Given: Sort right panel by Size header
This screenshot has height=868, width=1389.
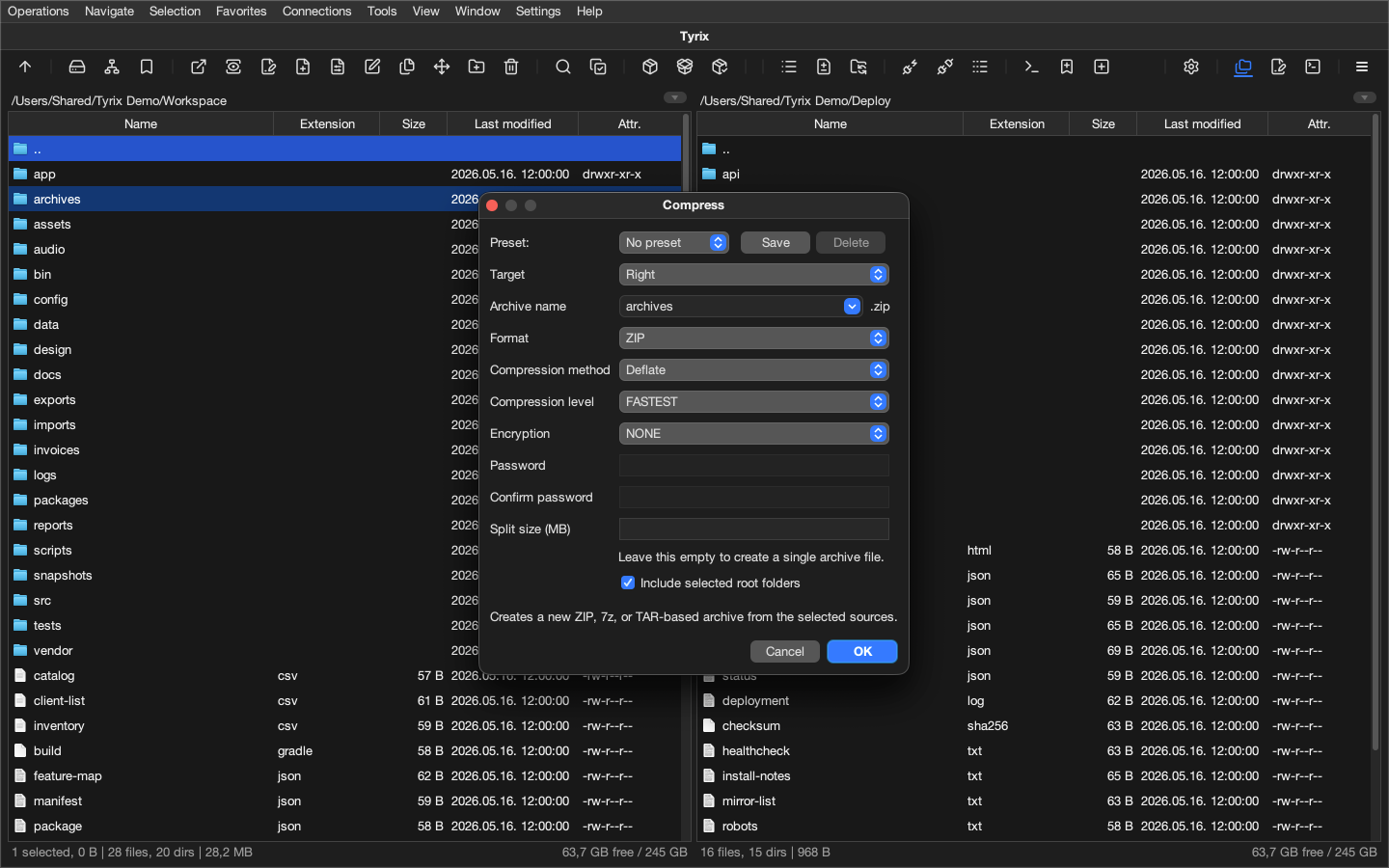Looking at the screenshot, I should pyautogui.click(x=1103, y=123).
